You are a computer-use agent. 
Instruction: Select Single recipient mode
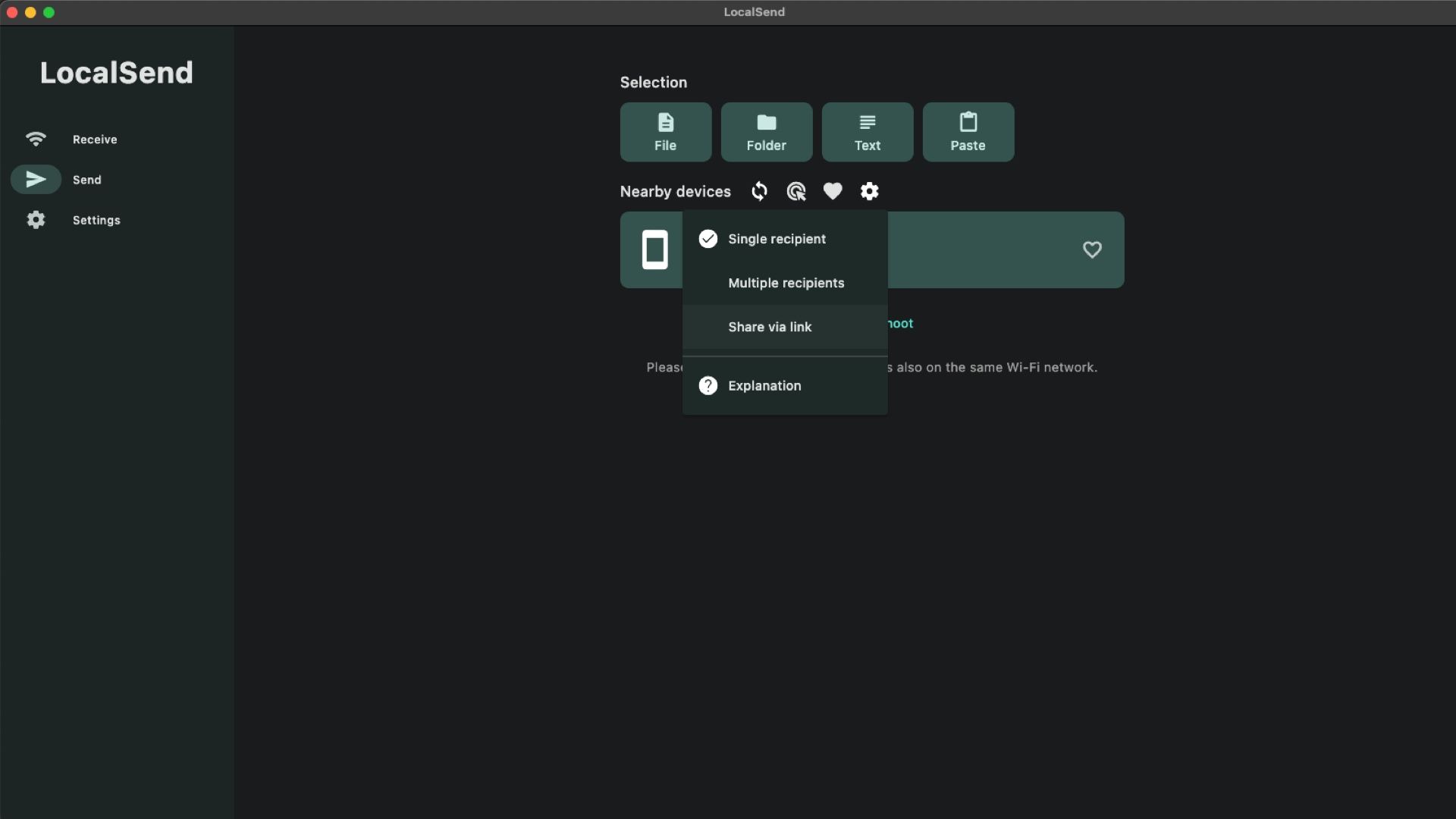click(x=785, y=239)
